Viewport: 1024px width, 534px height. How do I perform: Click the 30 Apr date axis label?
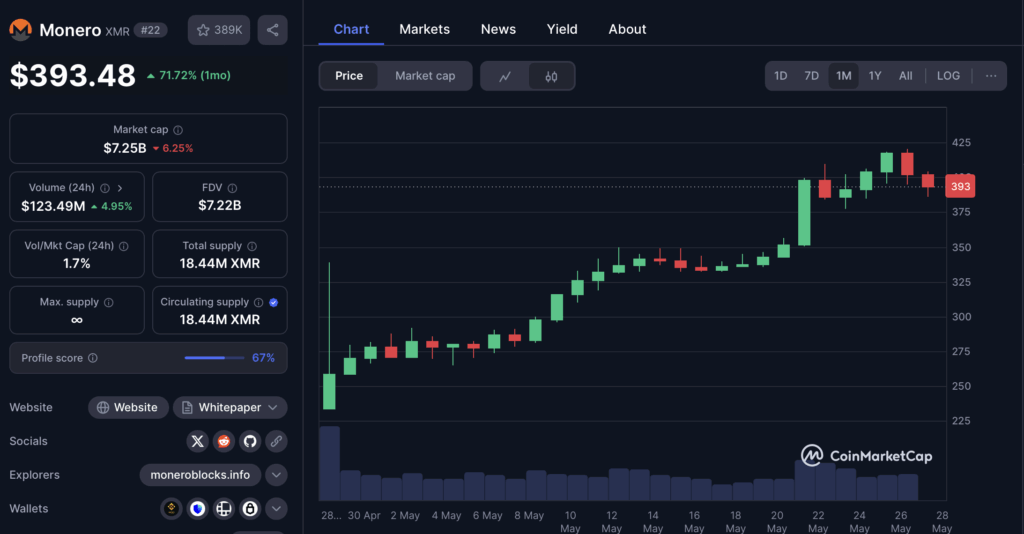(364, 515)
